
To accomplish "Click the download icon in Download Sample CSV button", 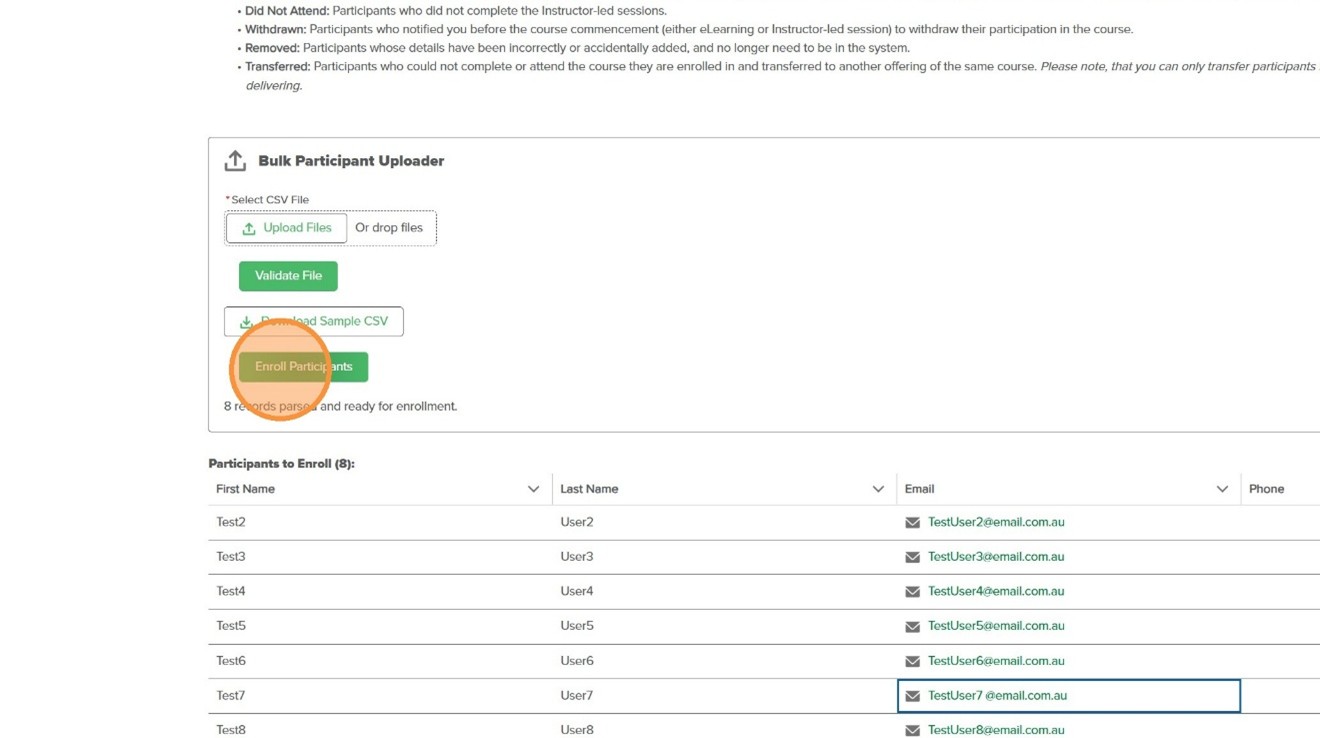I will click(x=245, y=321).
